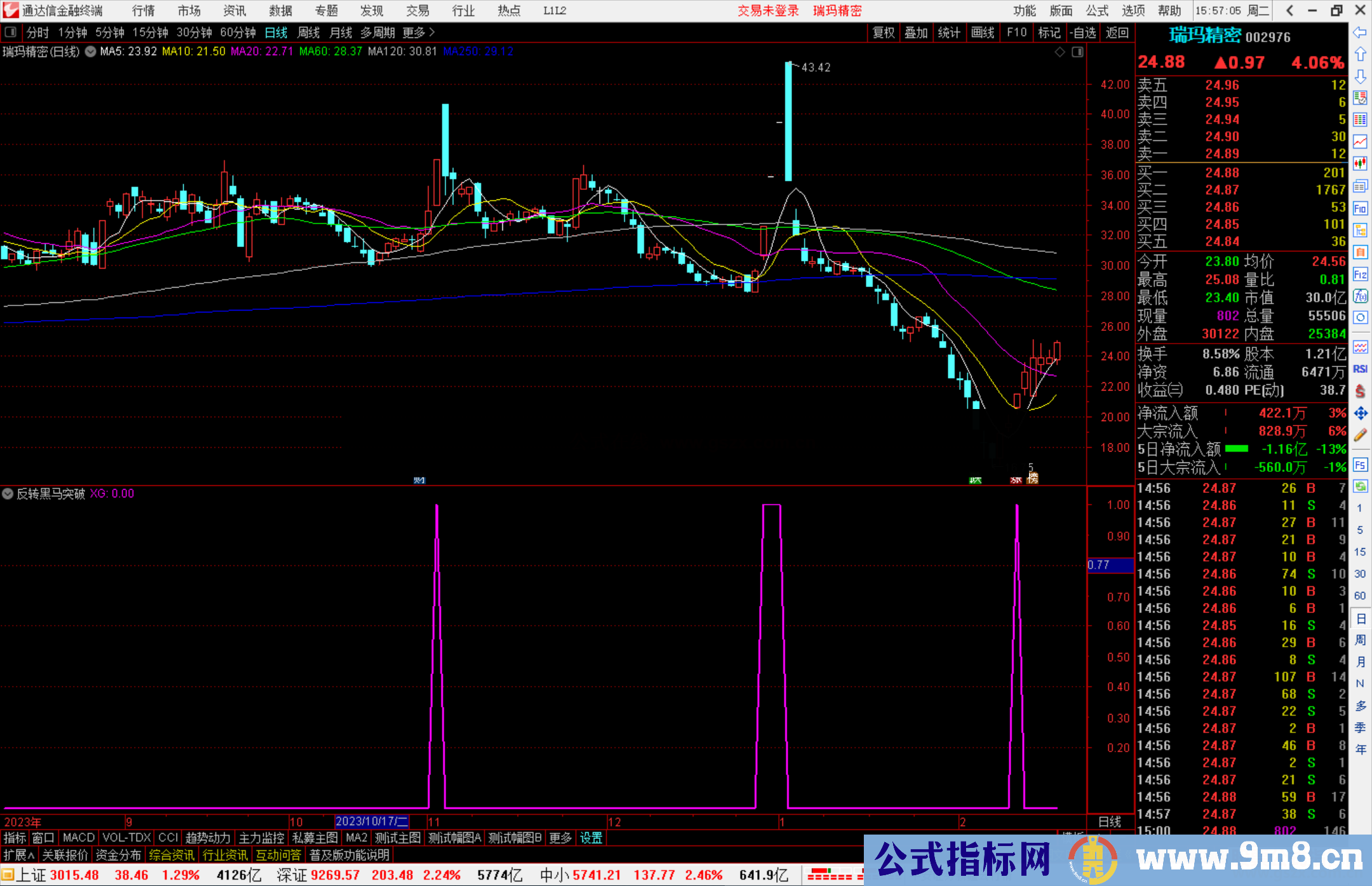Click the 2023/10/17 date marker on timeline

372,821
